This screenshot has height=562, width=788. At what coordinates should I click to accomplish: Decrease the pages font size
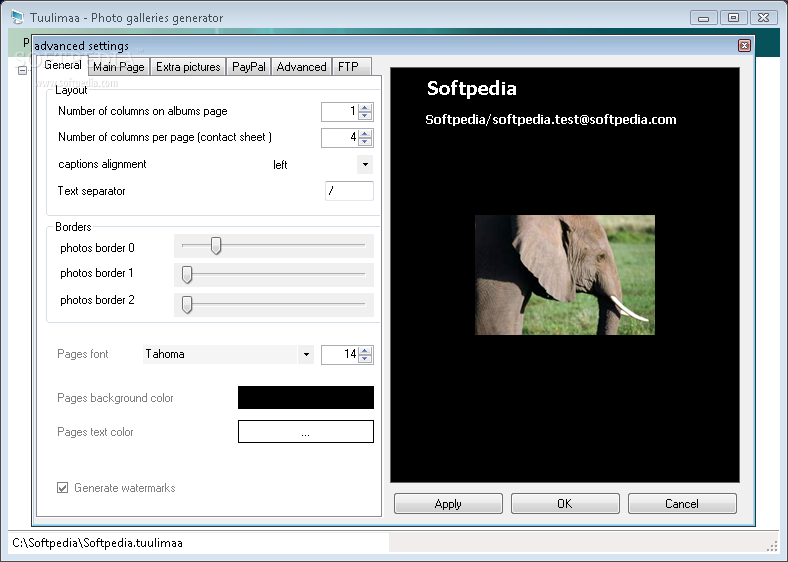(x=365, y=359)
